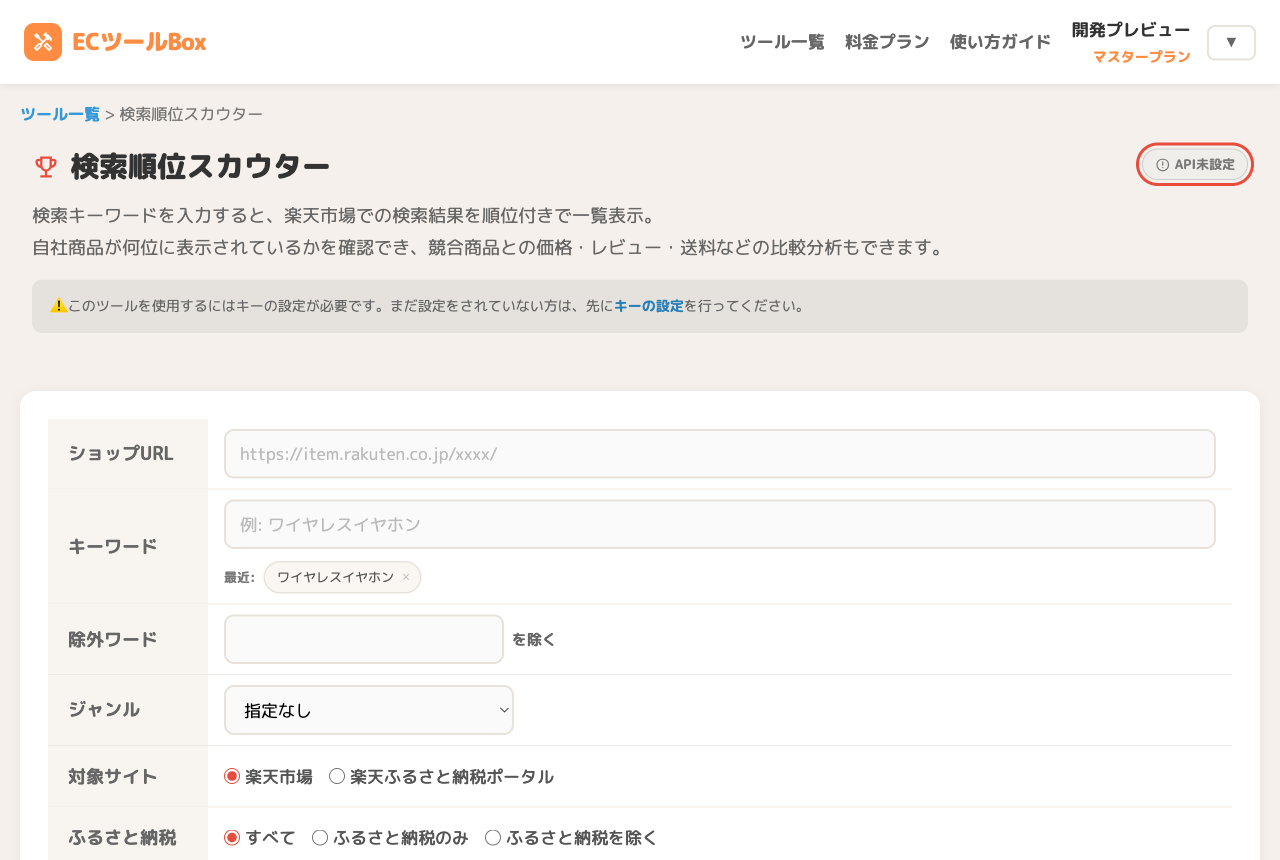Viewport: 1280px width, 860px height.
Task: Click the 対象サイト row label
Action: (x=113, y=776)
